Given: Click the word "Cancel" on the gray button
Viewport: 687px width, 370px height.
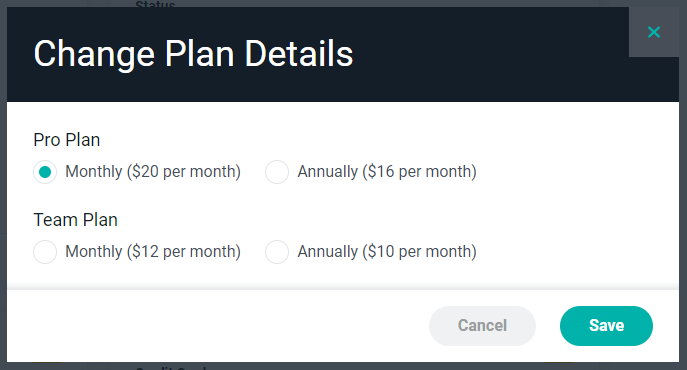Looking at the screenshot, I should click(482, 326).
